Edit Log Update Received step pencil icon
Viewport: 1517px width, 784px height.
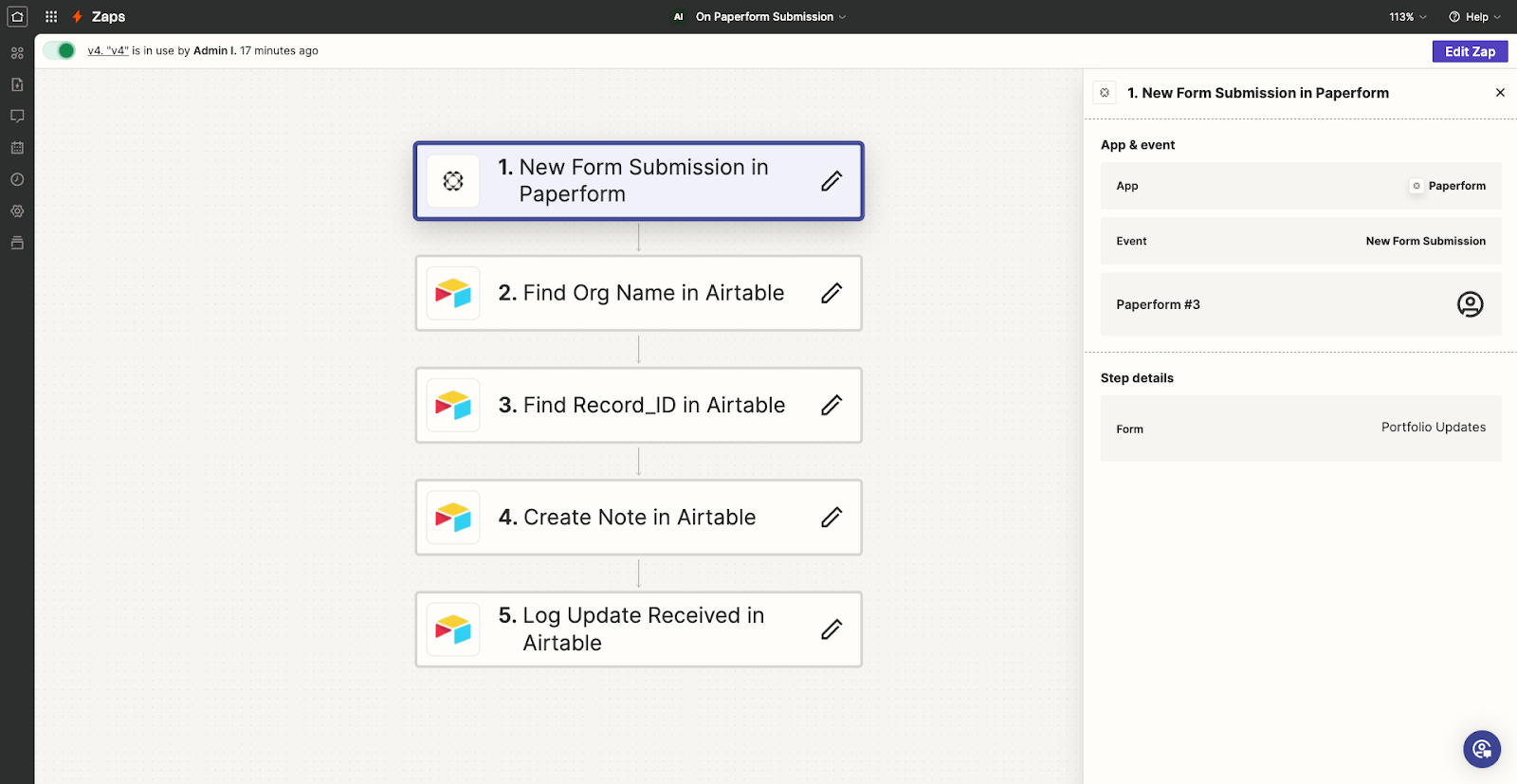[x=832, y=629]
